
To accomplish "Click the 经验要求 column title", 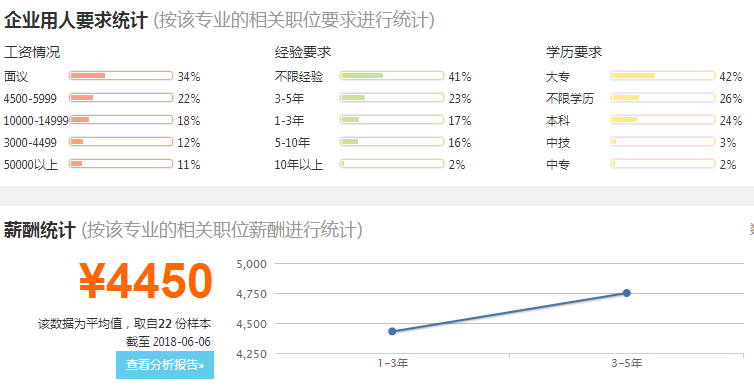I will (303, 52).
